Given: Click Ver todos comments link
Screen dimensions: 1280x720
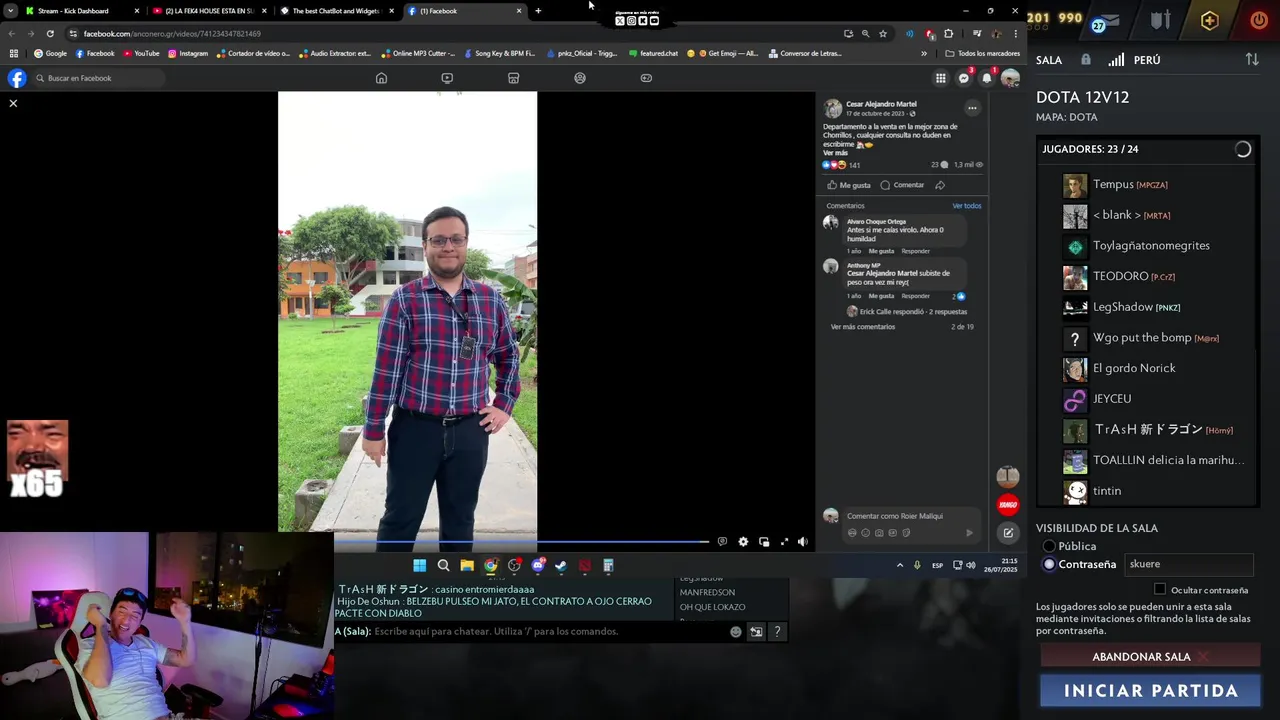Looking at the screenshot, I should click(x=966, y=206).
